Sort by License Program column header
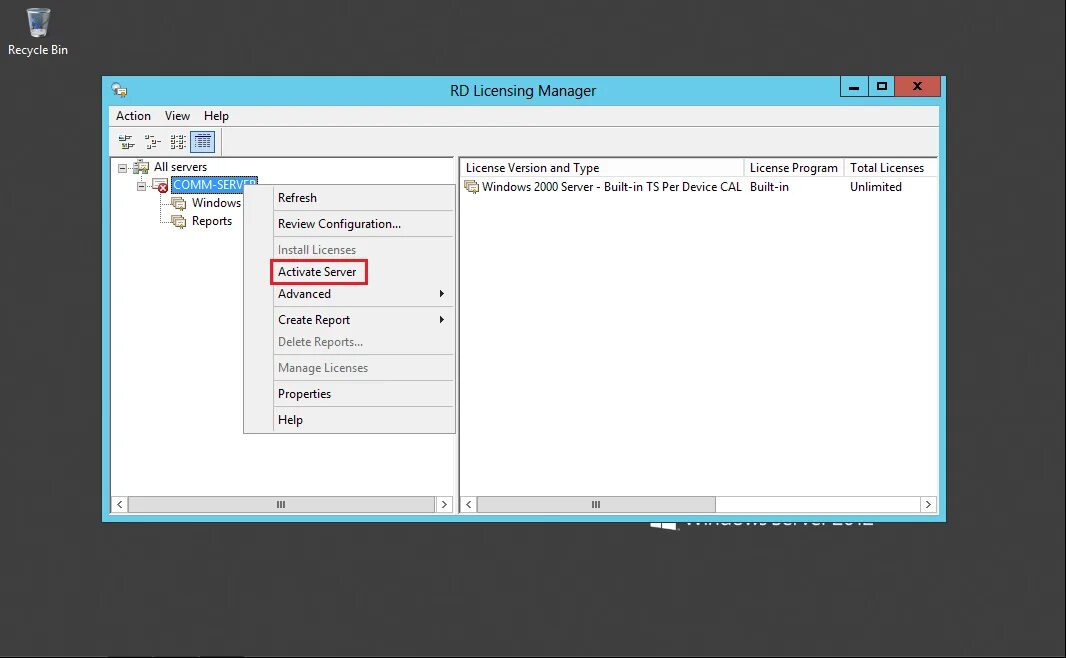 pos(793,168)
